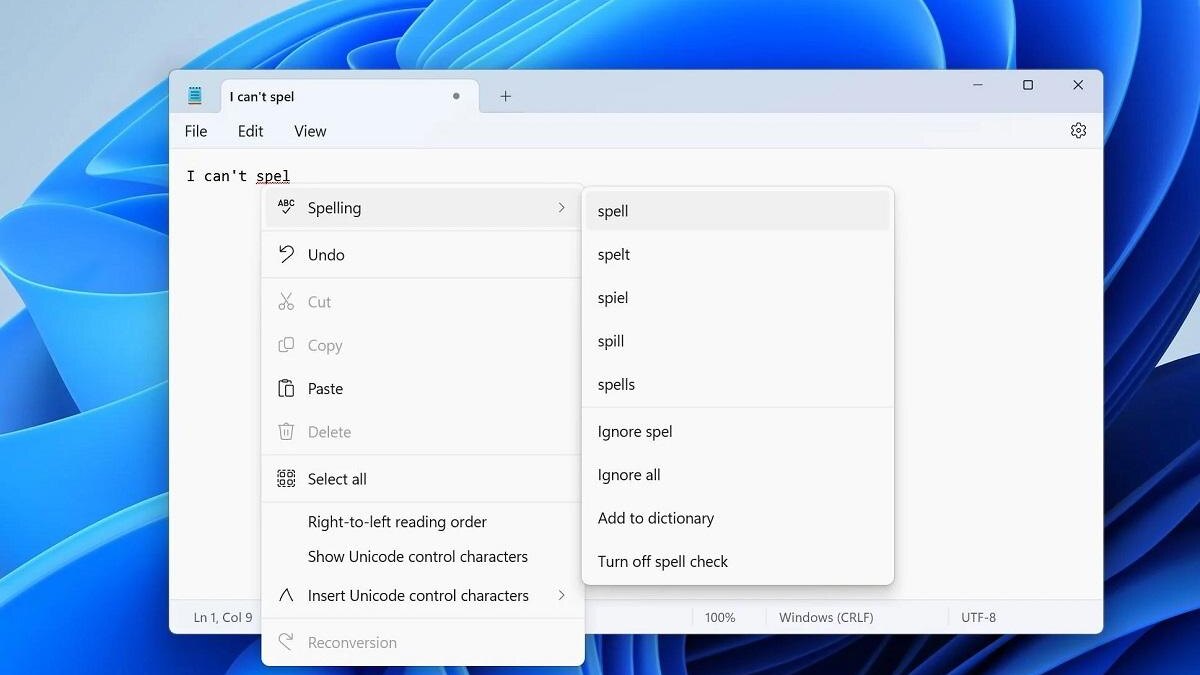Click the Spelling ABC checkmark icon
This screenshot has width=1200, height=675.
coord(286,207)
